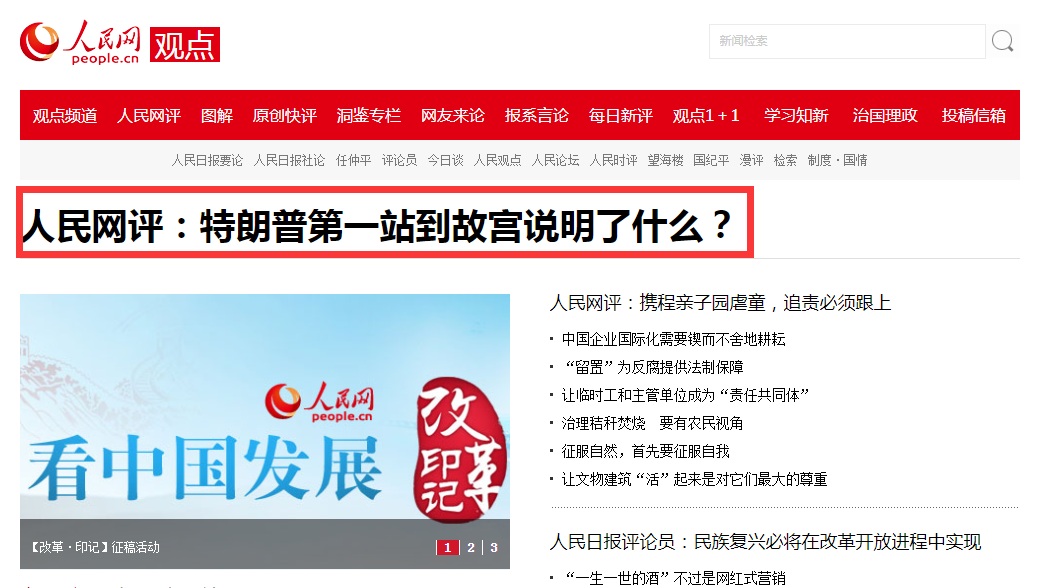Click the red 观点 logo badge
Viewport: 1056px width, 588px height.
pos(185,45)
